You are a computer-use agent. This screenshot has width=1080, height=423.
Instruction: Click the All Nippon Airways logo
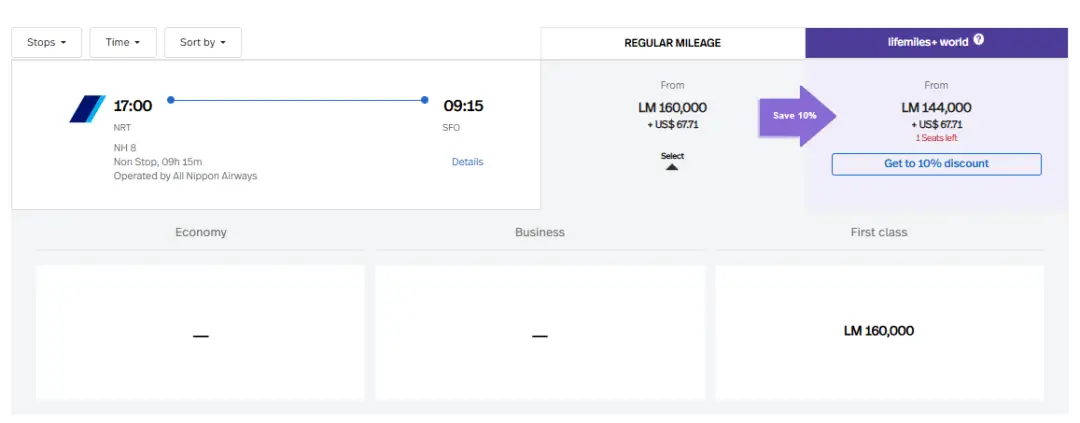tap(88, 109)
